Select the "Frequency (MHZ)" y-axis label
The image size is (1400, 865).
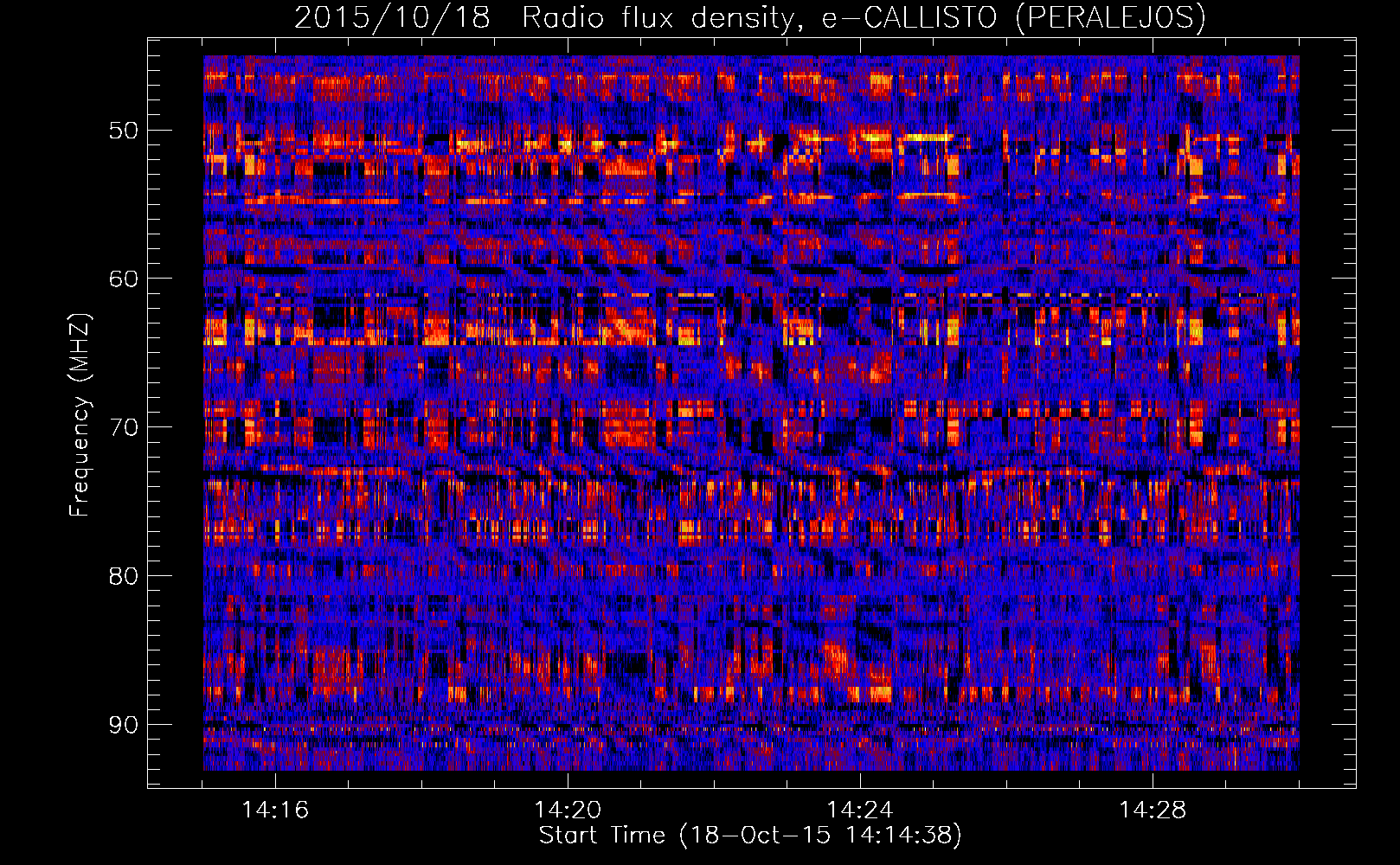(80, 415)
